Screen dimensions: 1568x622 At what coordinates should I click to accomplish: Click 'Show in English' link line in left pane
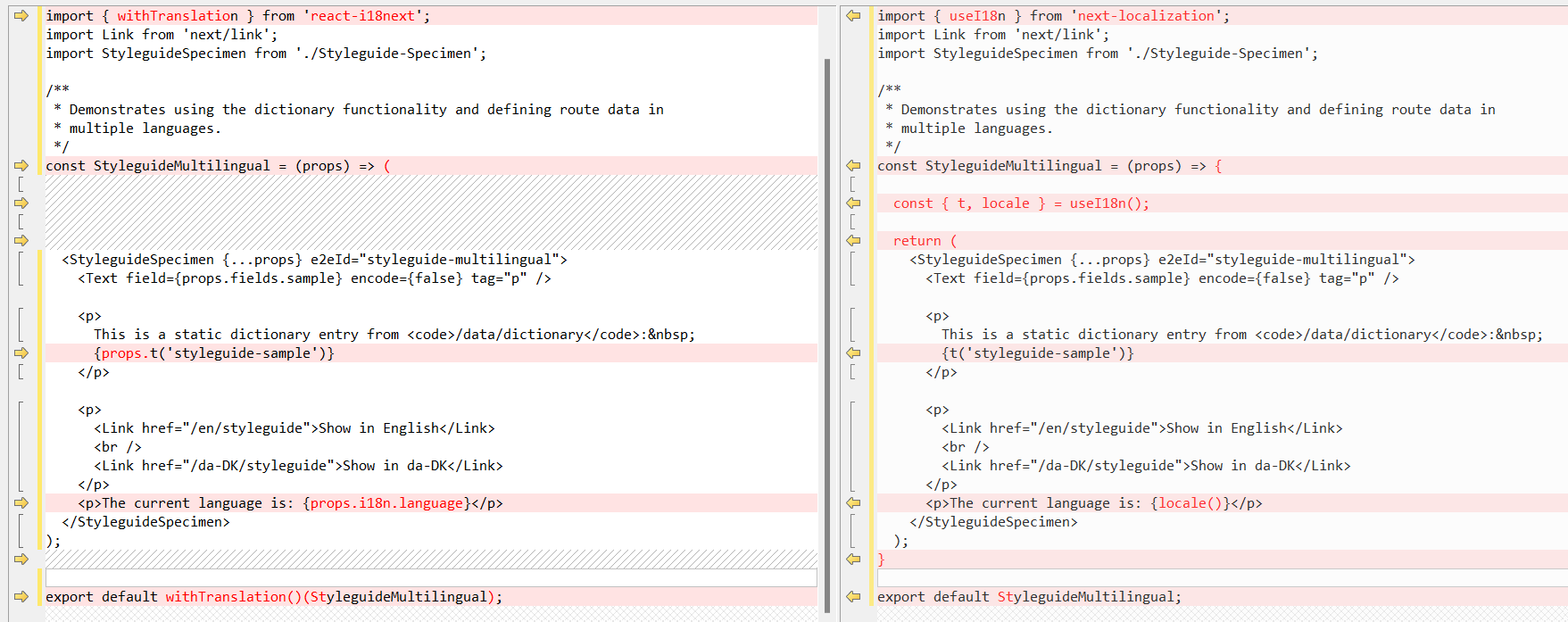pos(295,428)
